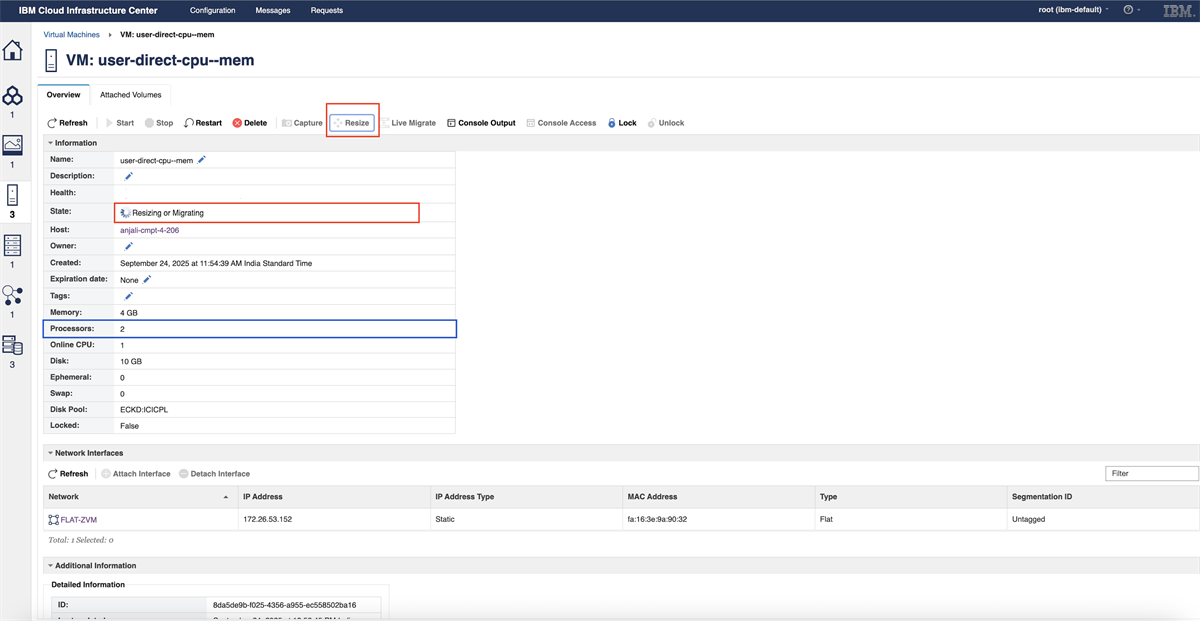
Task: Open the FLAT-ZVM network link
Action: pyautogui.click(x=80, y=520)
